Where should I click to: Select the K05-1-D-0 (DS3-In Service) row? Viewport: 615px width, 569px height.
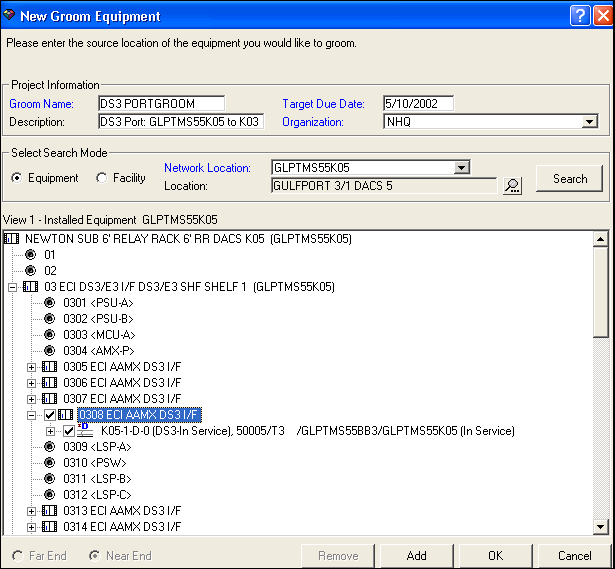pyautogui.click(x=308, y=431)
